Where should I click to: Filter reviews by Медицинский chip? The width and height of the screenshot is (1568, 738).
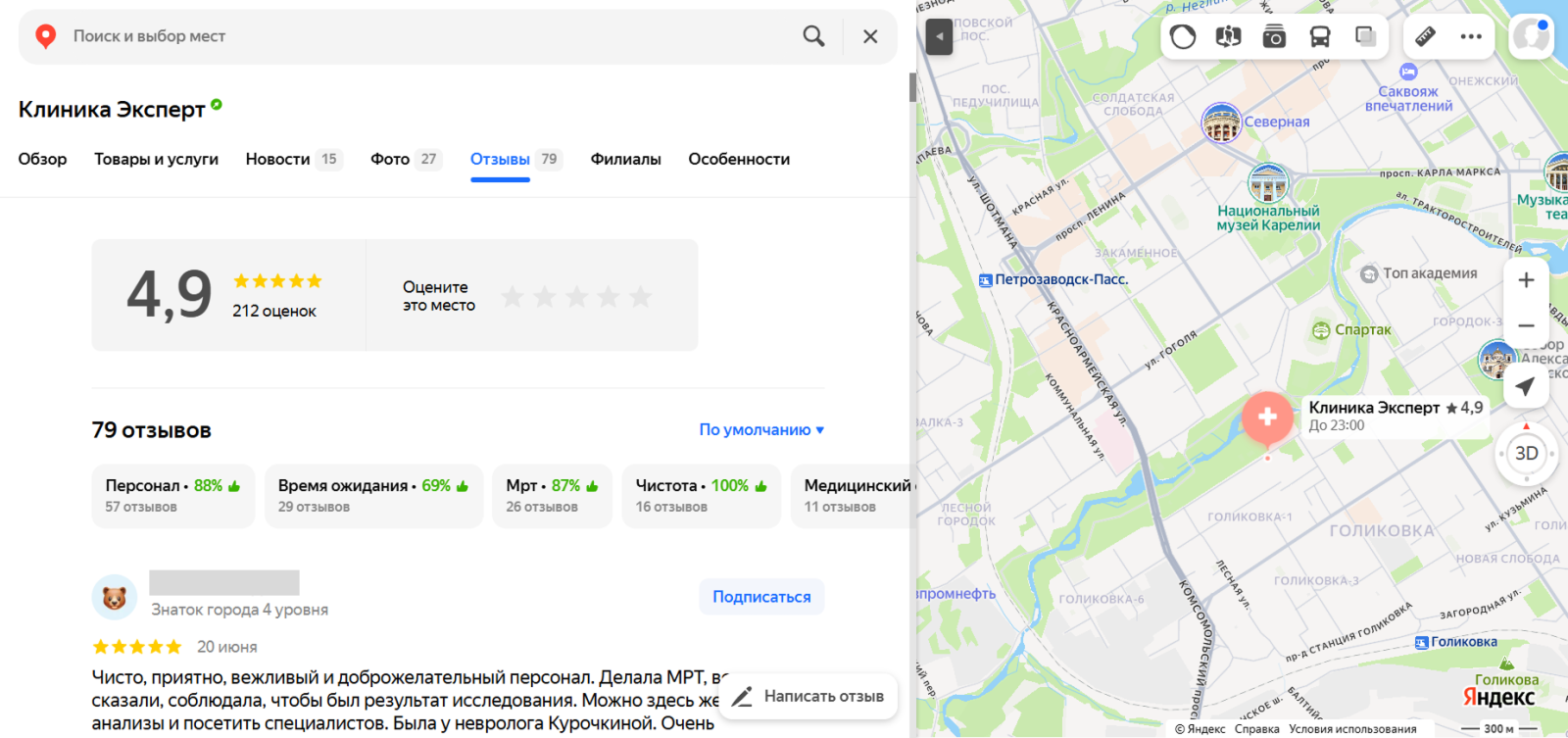tap(853, 496)
